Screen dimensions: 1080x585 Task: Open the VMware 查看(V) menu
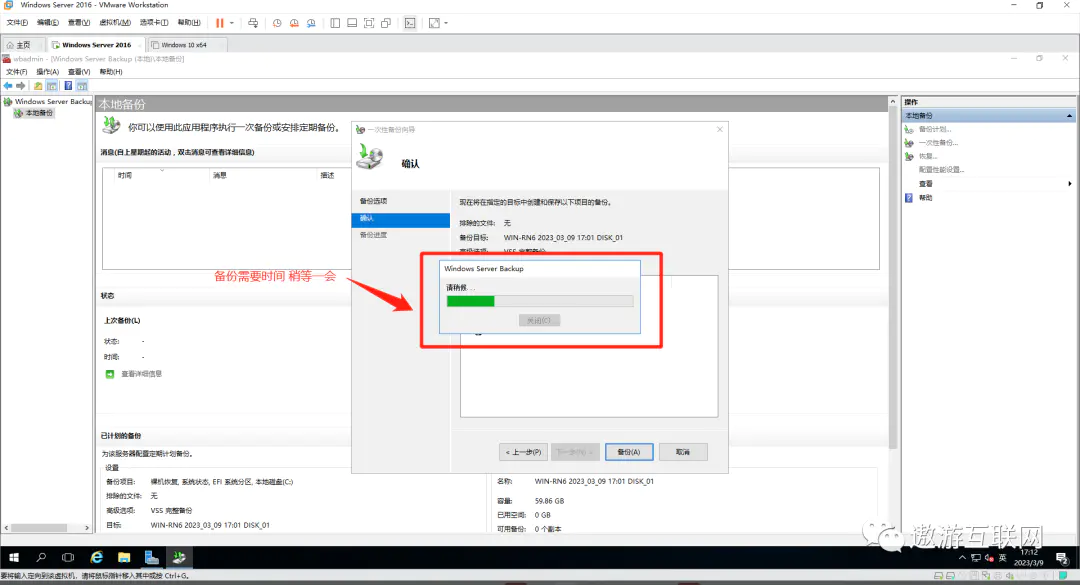point(79,23)
